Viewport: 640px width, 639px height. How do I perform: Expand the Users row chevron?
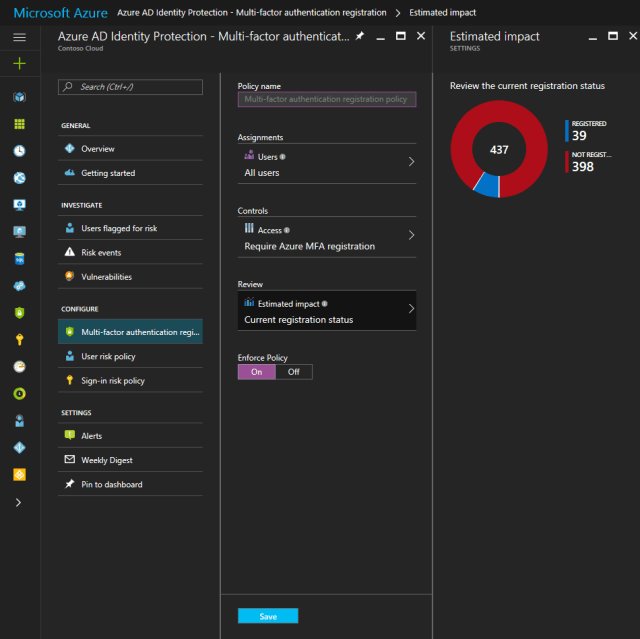point(411,162)
